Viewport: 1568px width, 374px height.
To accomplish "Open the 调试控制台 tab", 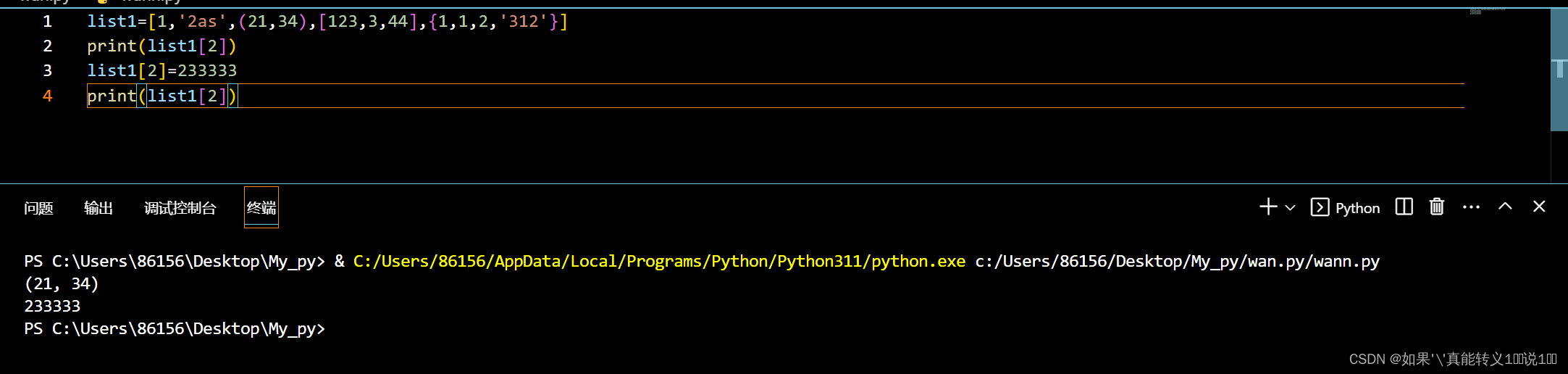I will pos(180,208).
